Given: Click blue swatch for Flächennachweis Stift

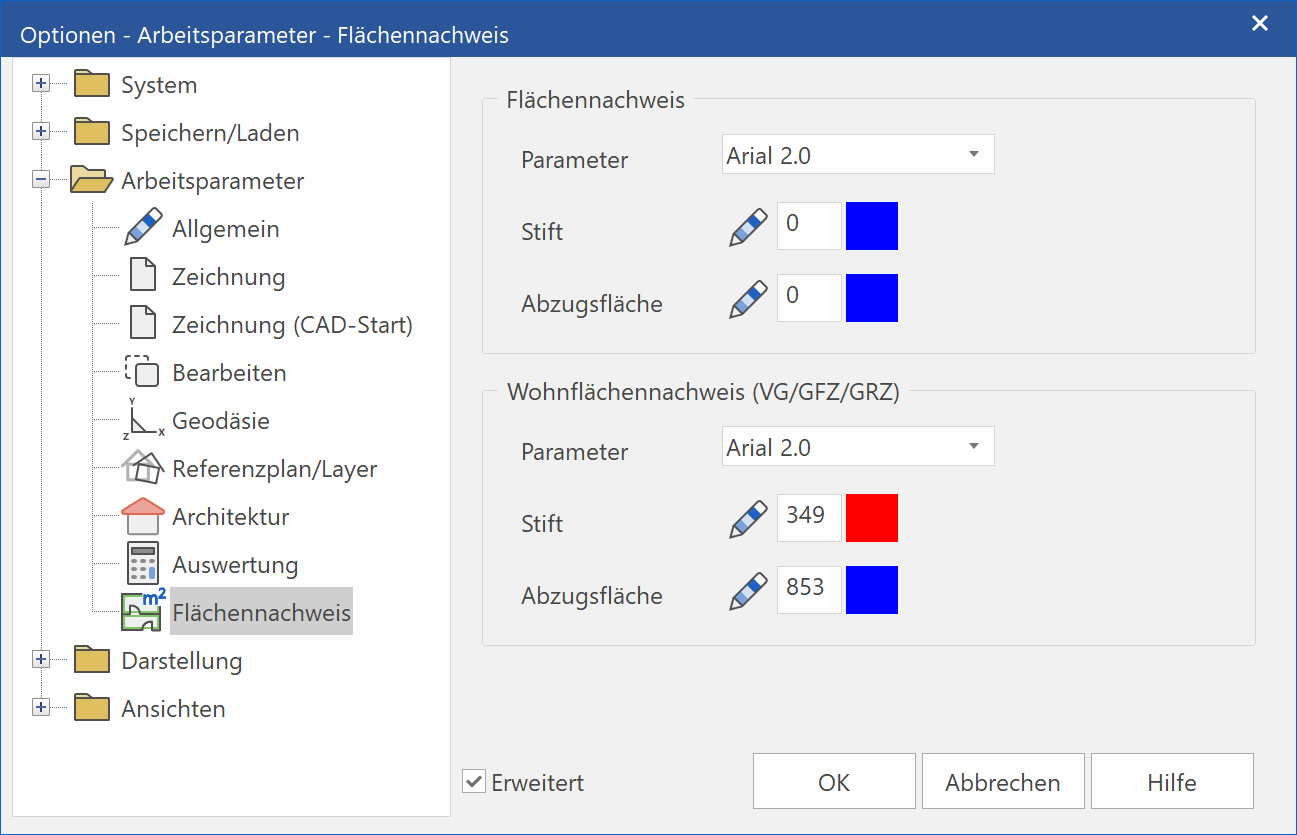Looking at the screenshot, I should point(872,226).
